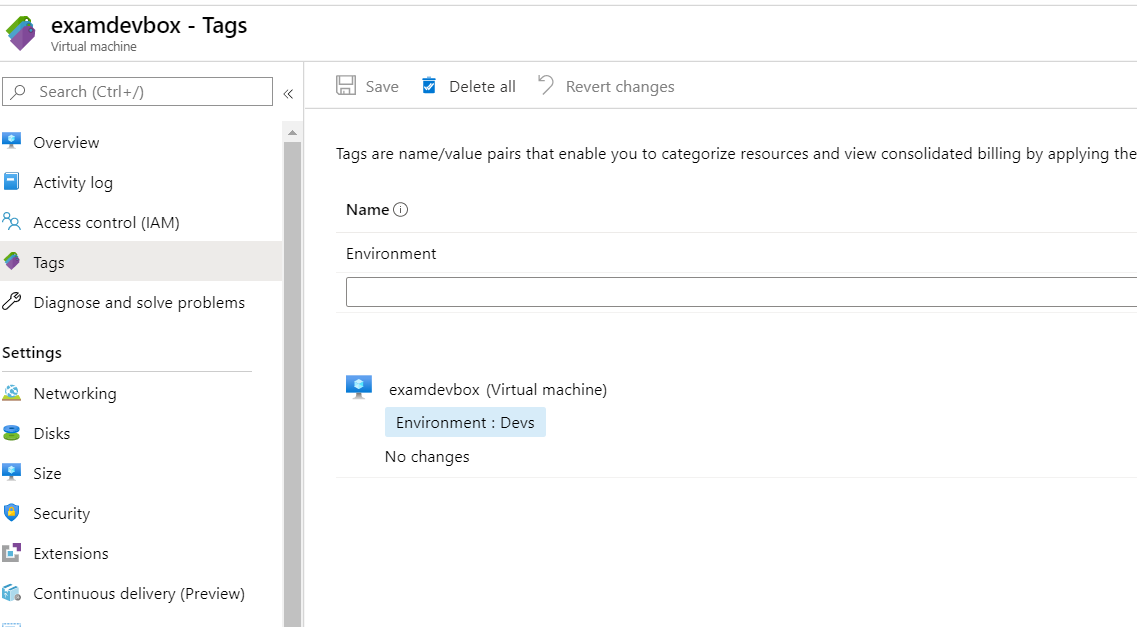Click the Settings section heading
Screen dimensions: 1137x627
pos(32,353)
